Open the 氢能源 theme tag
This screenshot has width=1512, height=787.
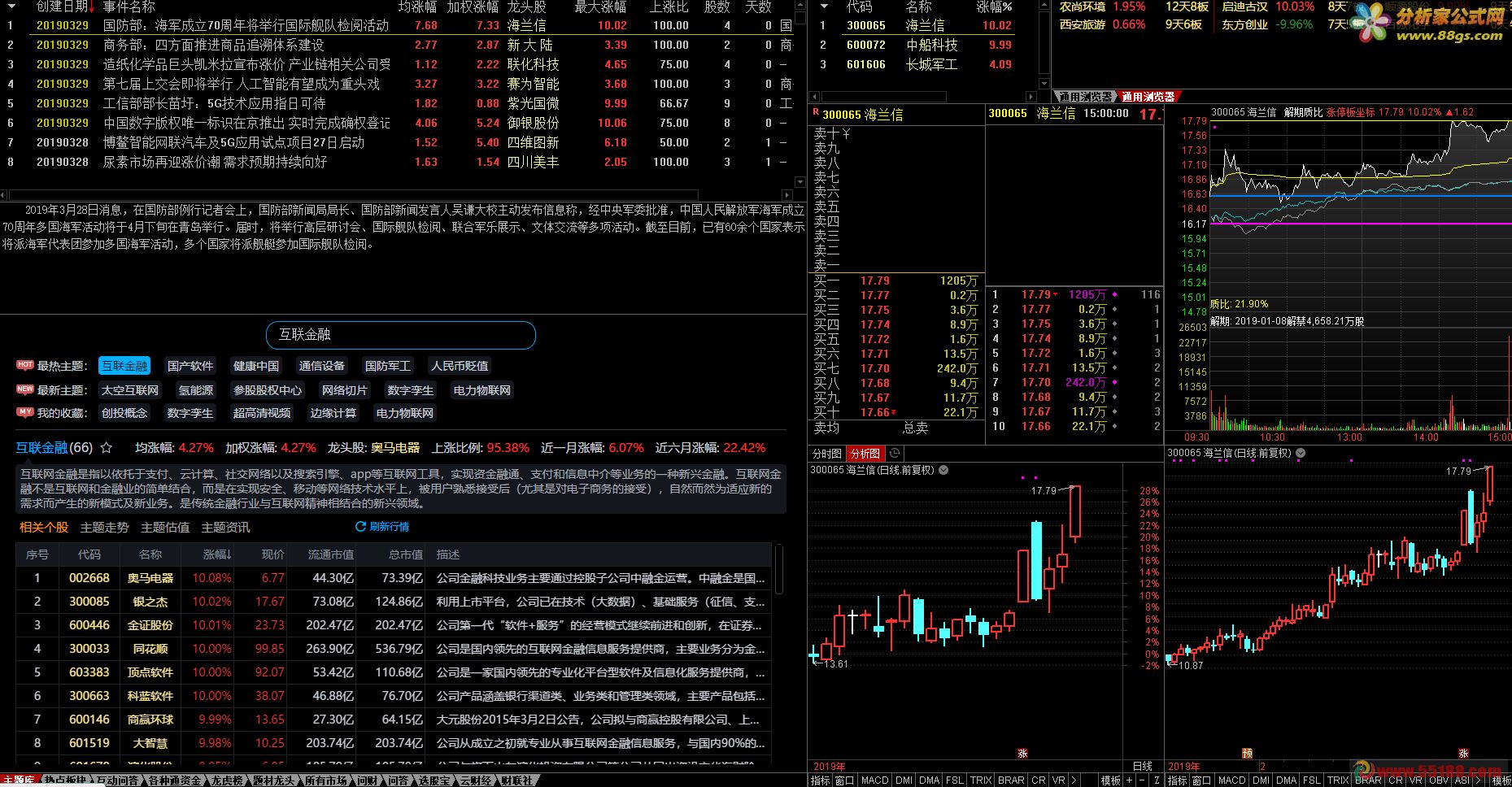pyautogui.click(x=196, y=390)
